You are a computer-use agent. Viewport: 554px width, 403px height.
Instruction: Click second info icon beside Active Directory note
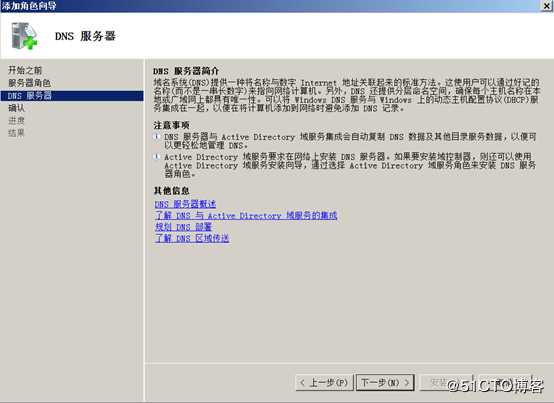coord(157,156)
